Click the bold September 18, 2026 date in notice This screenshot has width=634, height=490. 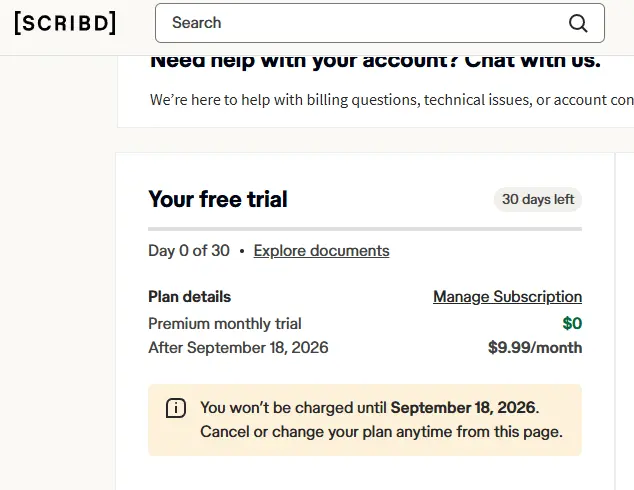coord(463,408)
